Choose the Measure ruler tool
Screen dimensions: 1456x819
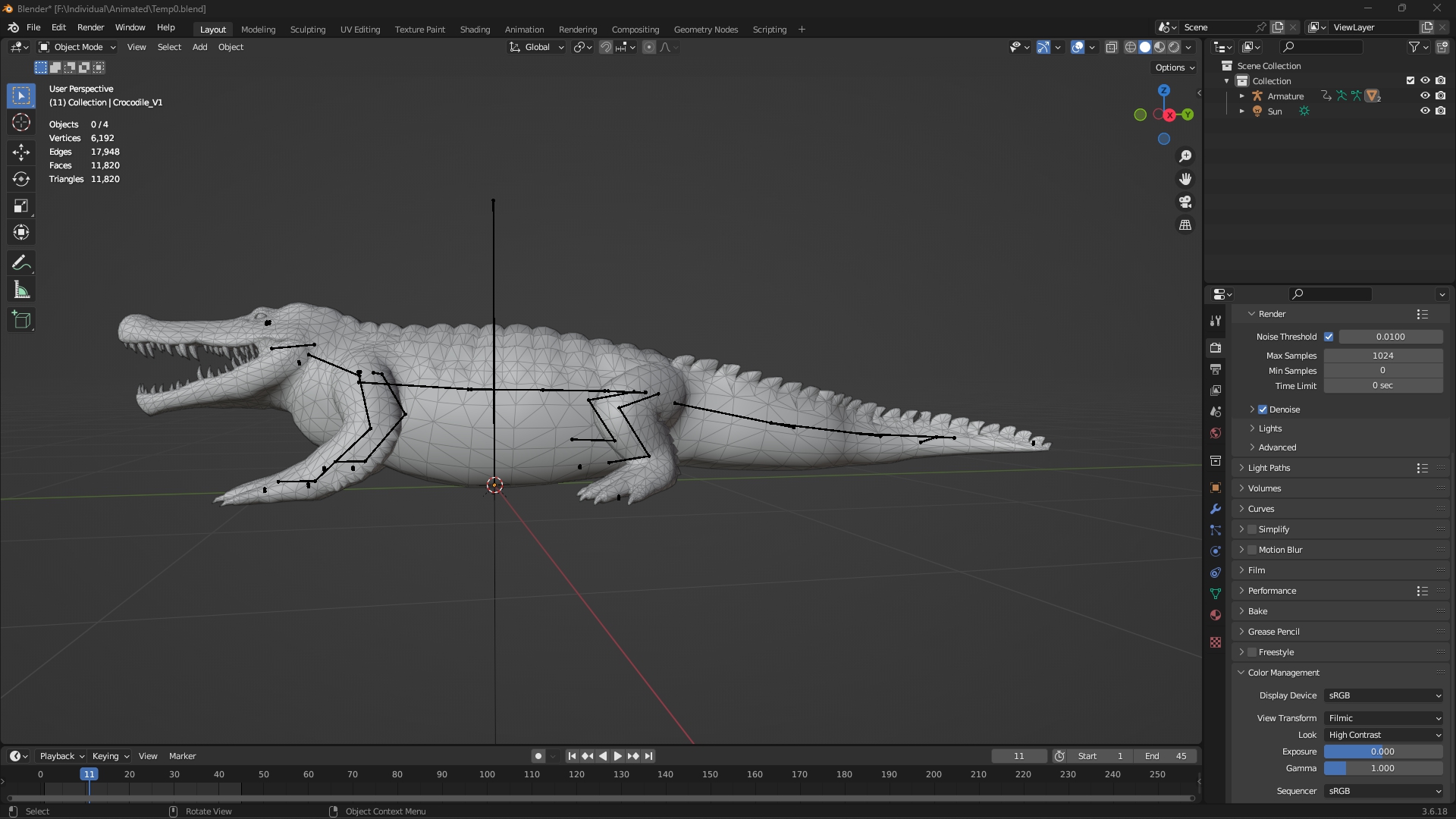21,290
